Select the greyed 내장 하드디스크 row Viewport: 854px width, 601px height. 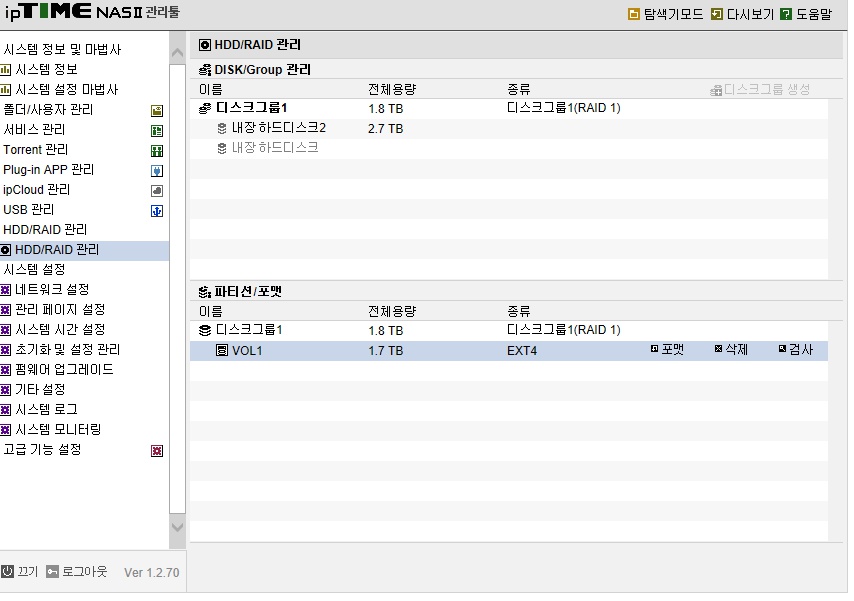tap(509, 148)
